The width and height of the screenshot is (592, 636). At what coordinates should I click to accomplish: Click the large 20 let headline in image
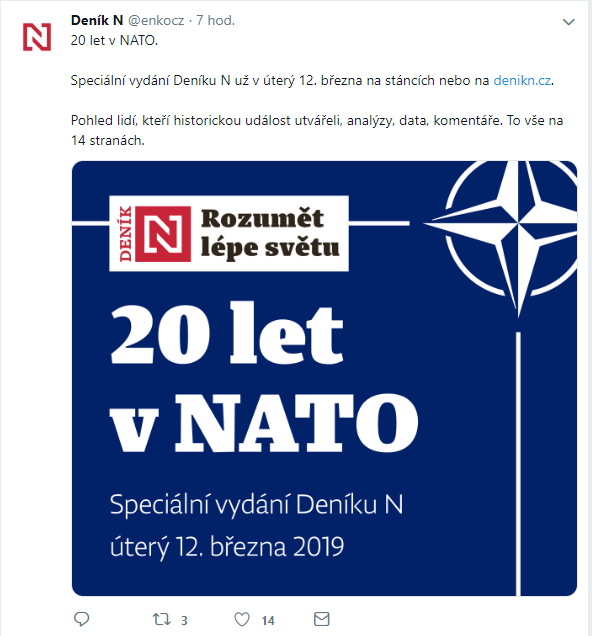click(227, 333)
